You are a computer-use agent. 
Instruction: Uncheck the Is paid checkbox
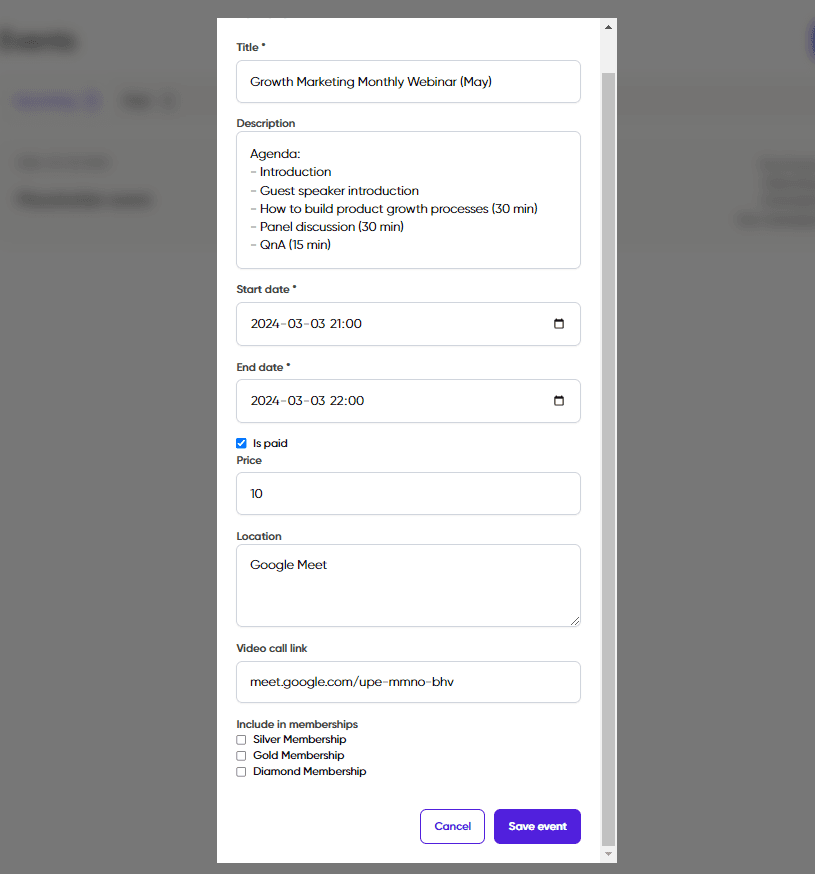click(241, 443)
